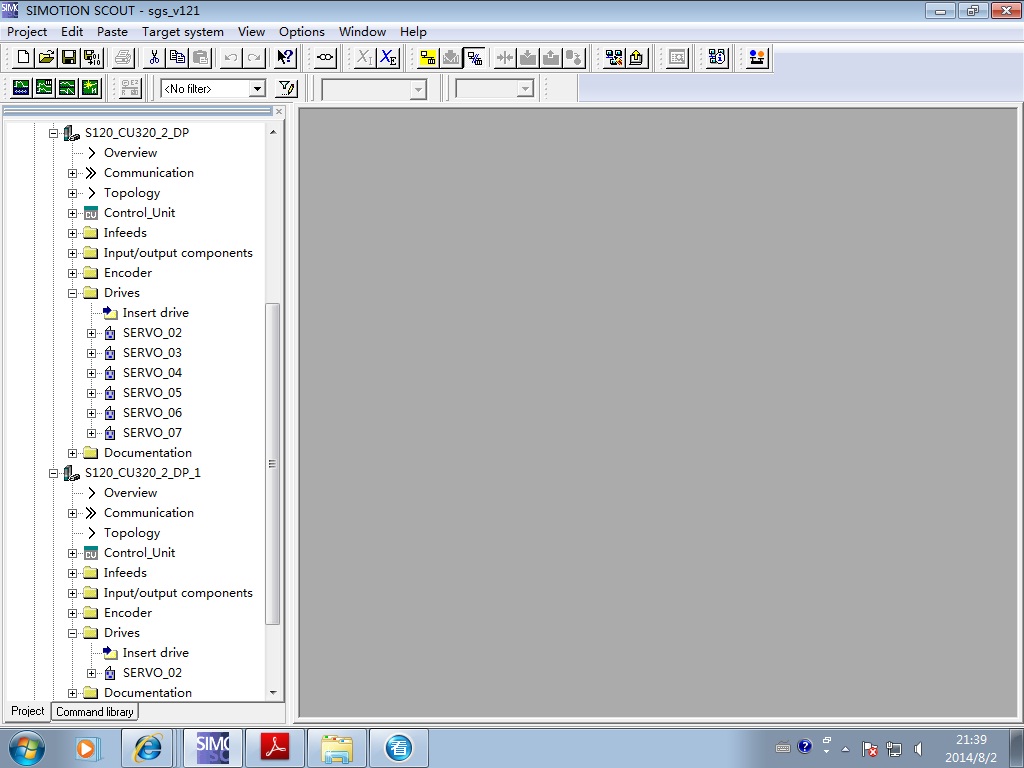Open Adobe Reader from taskbar
Viewport: 1024px width, 768px height.
pyautogui.click(x=275, y=747)
